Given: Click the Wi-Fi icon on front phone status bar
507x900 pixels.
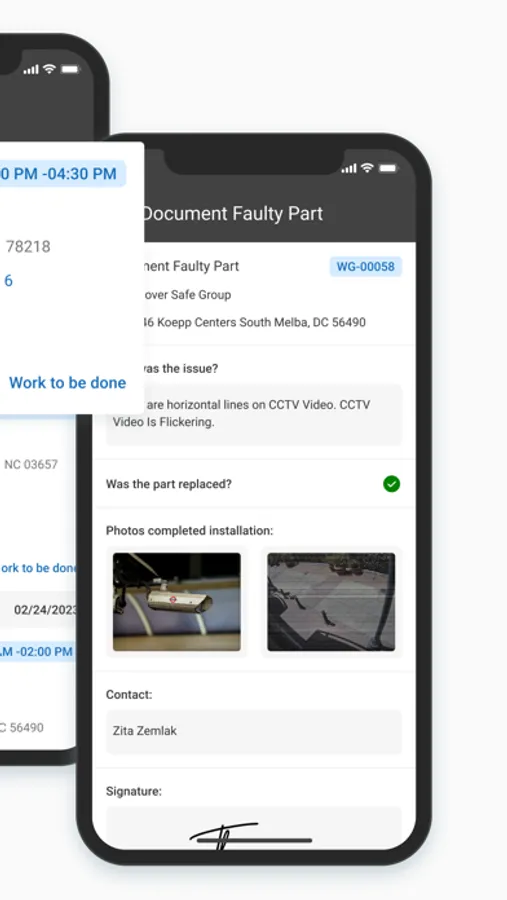Looking at the screenshot, I should pos(367,168).
